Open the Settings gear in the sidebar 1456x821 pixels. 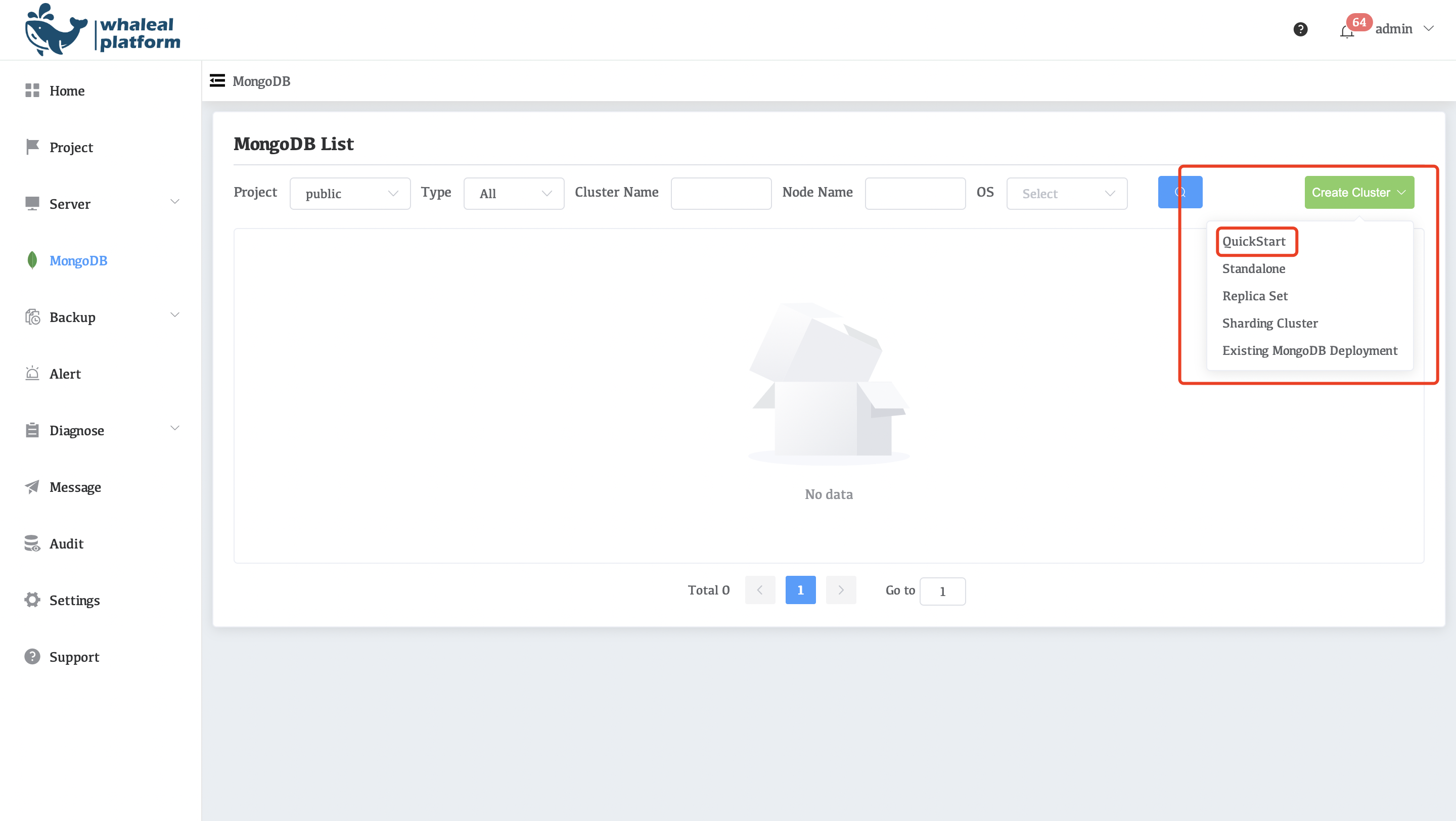32,600
